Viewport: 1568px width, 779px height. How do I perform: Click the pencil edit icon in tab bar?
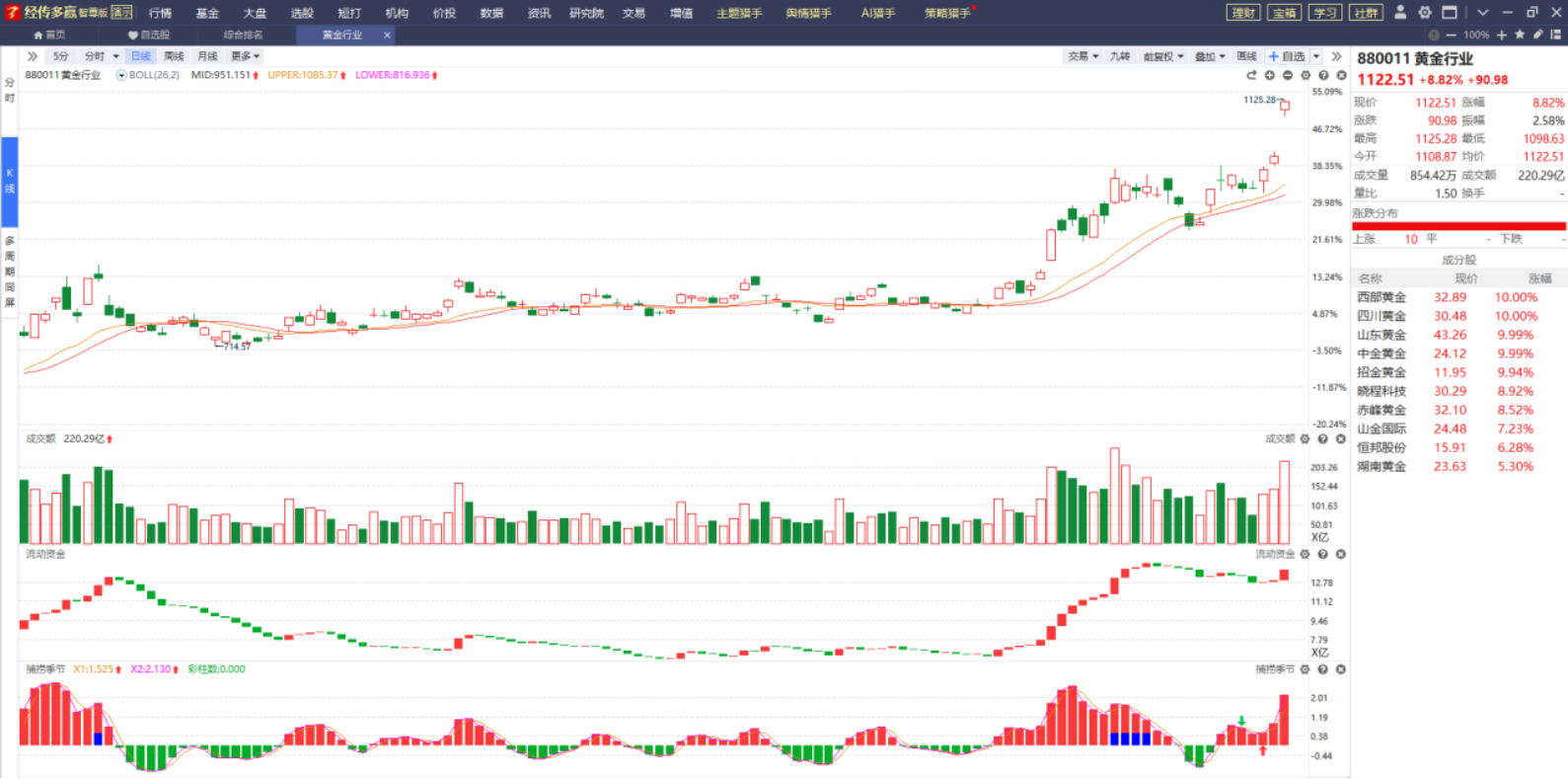(1537, 35)
